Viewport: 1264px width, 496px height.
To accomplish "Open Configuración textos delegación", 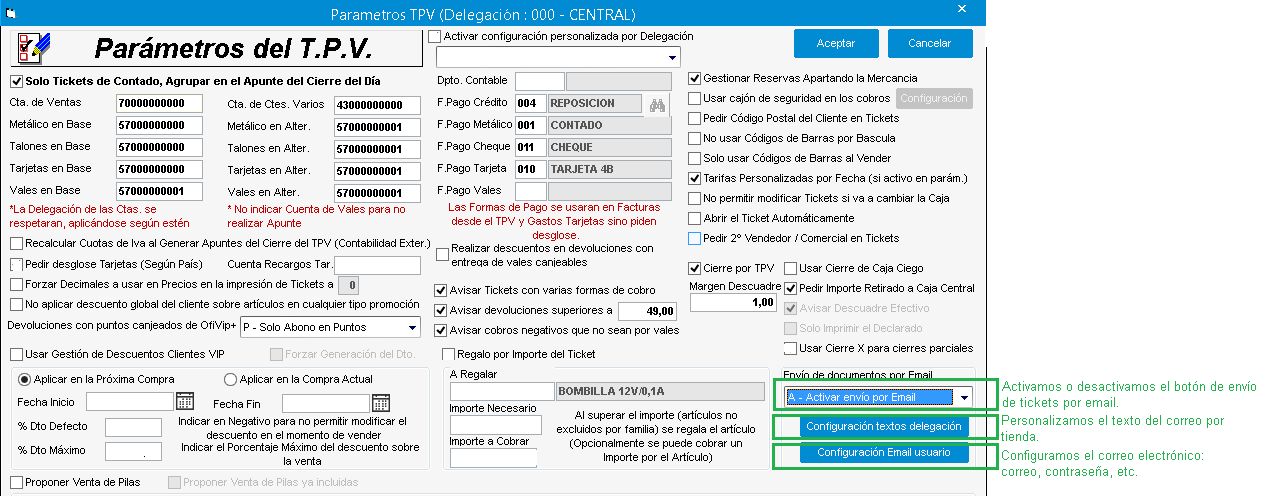I will (884, 426).
